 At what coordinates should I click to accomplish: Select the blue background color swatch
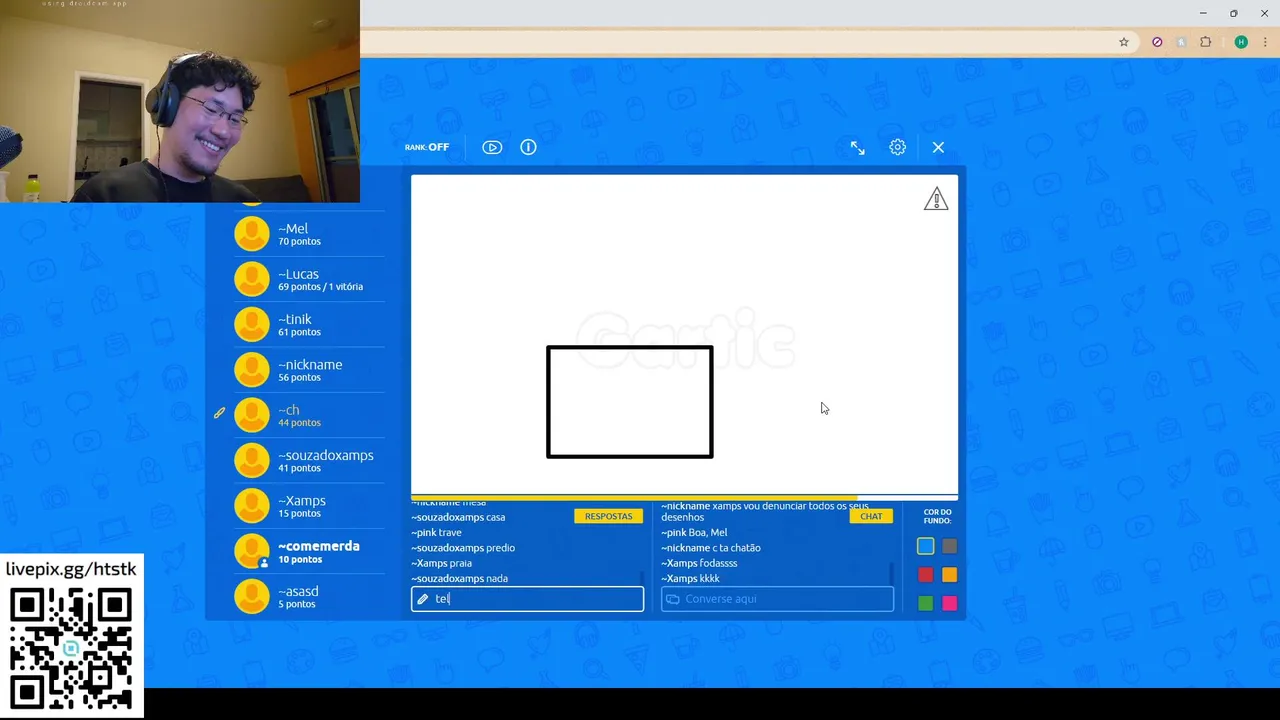click(x=926, y=546)
